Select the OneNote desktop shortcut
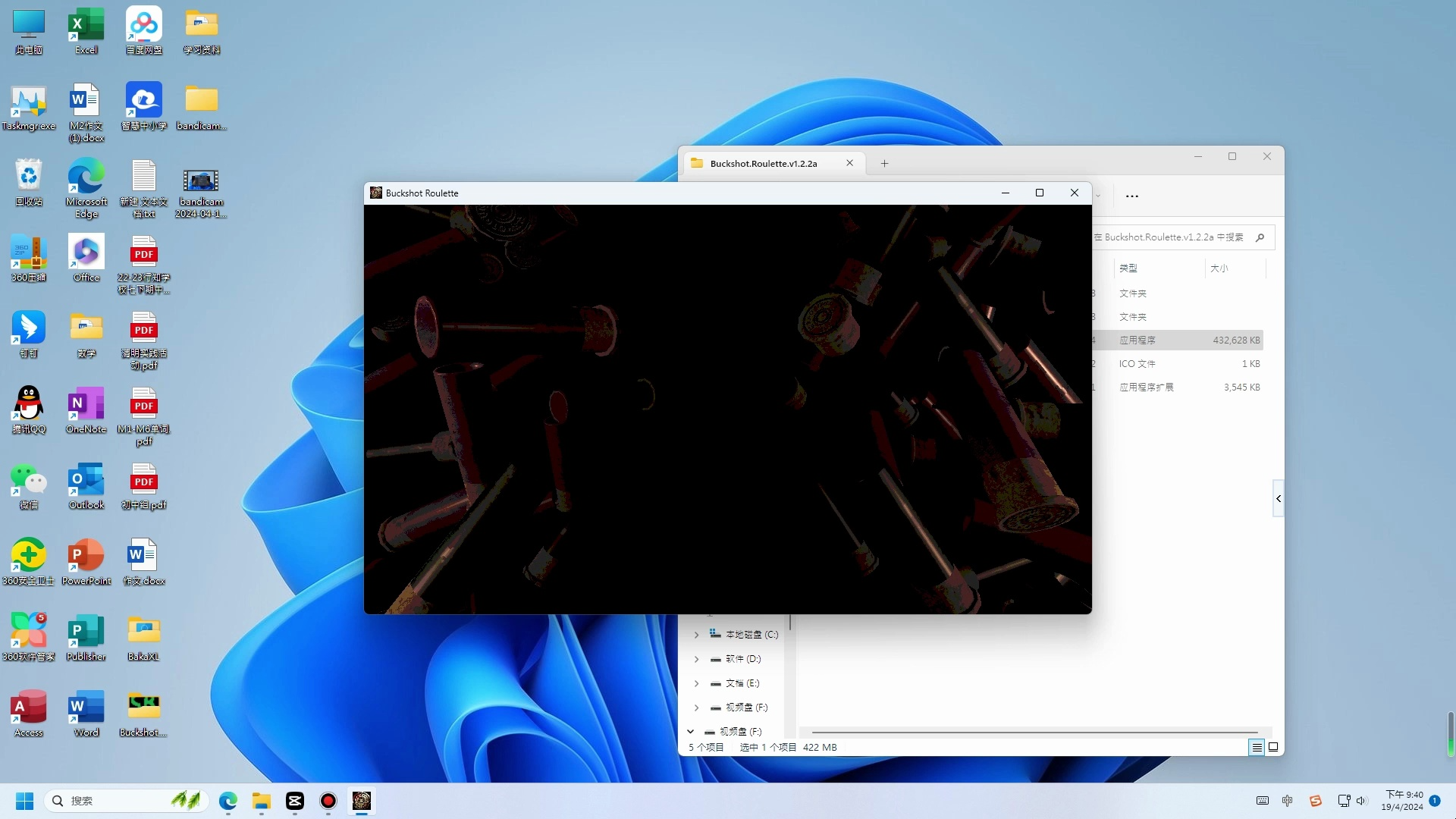 [86, 410]
